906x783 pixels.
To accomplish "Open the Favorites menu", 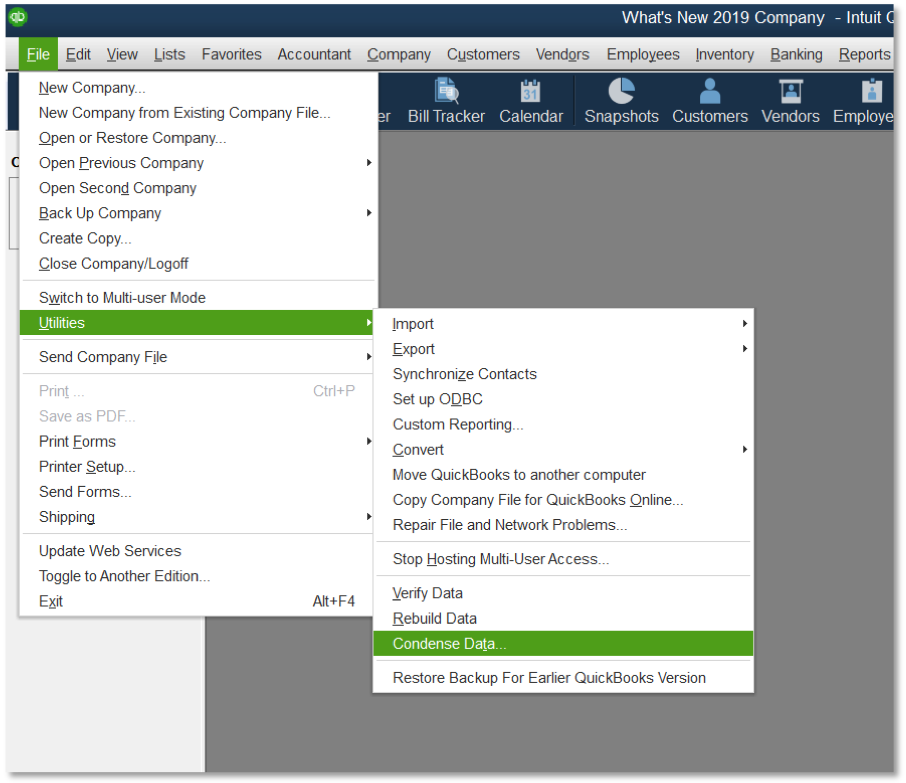I will coord(231,54).
